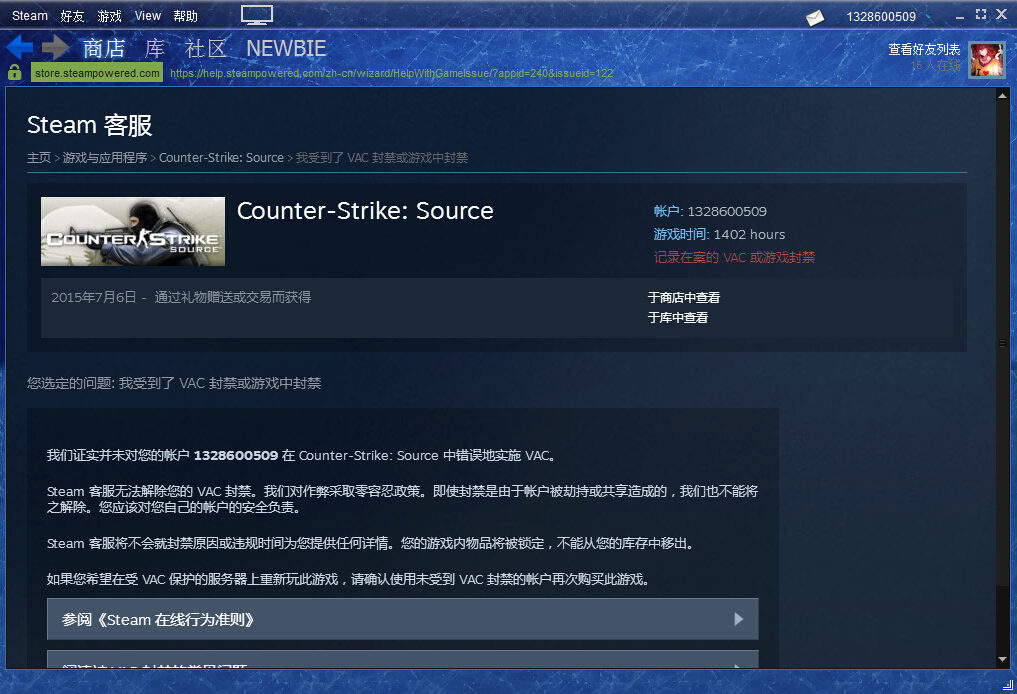1017x694 pixels.
Task: Open the inbox envelope icon
Action: point(815,18)
